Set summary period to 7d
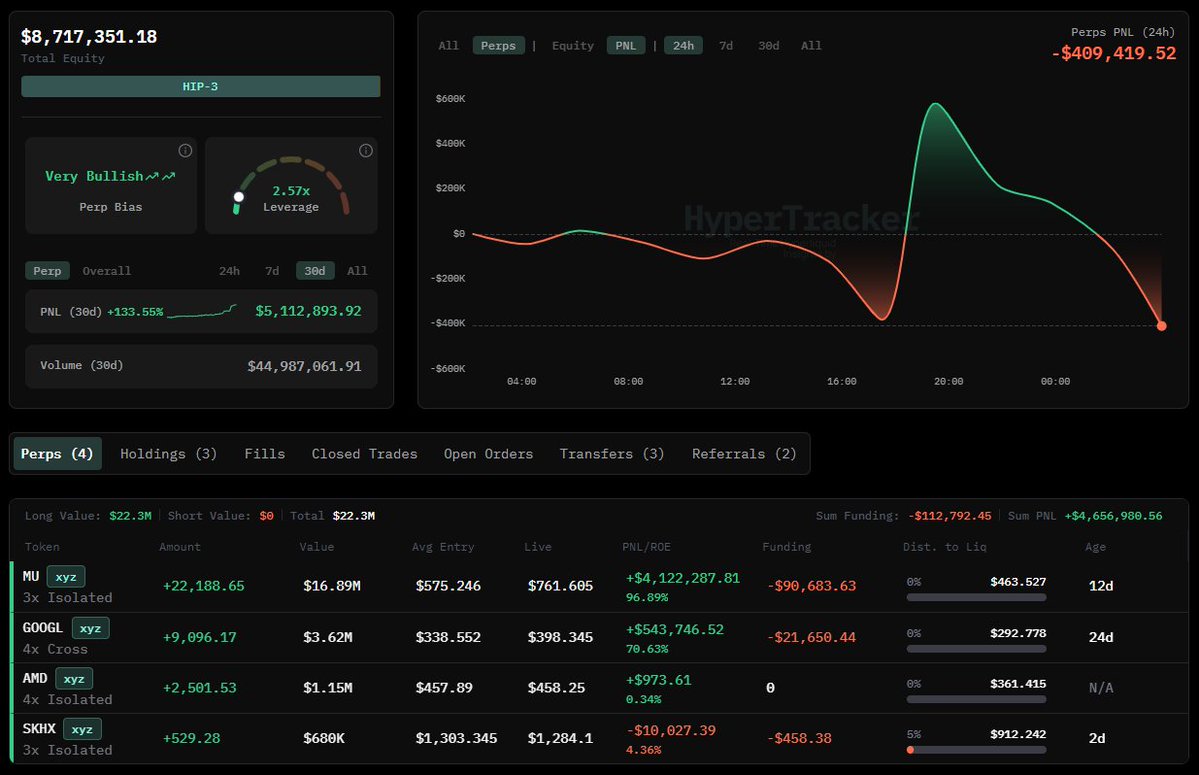The image size is (1199, 775). point(272,271)
